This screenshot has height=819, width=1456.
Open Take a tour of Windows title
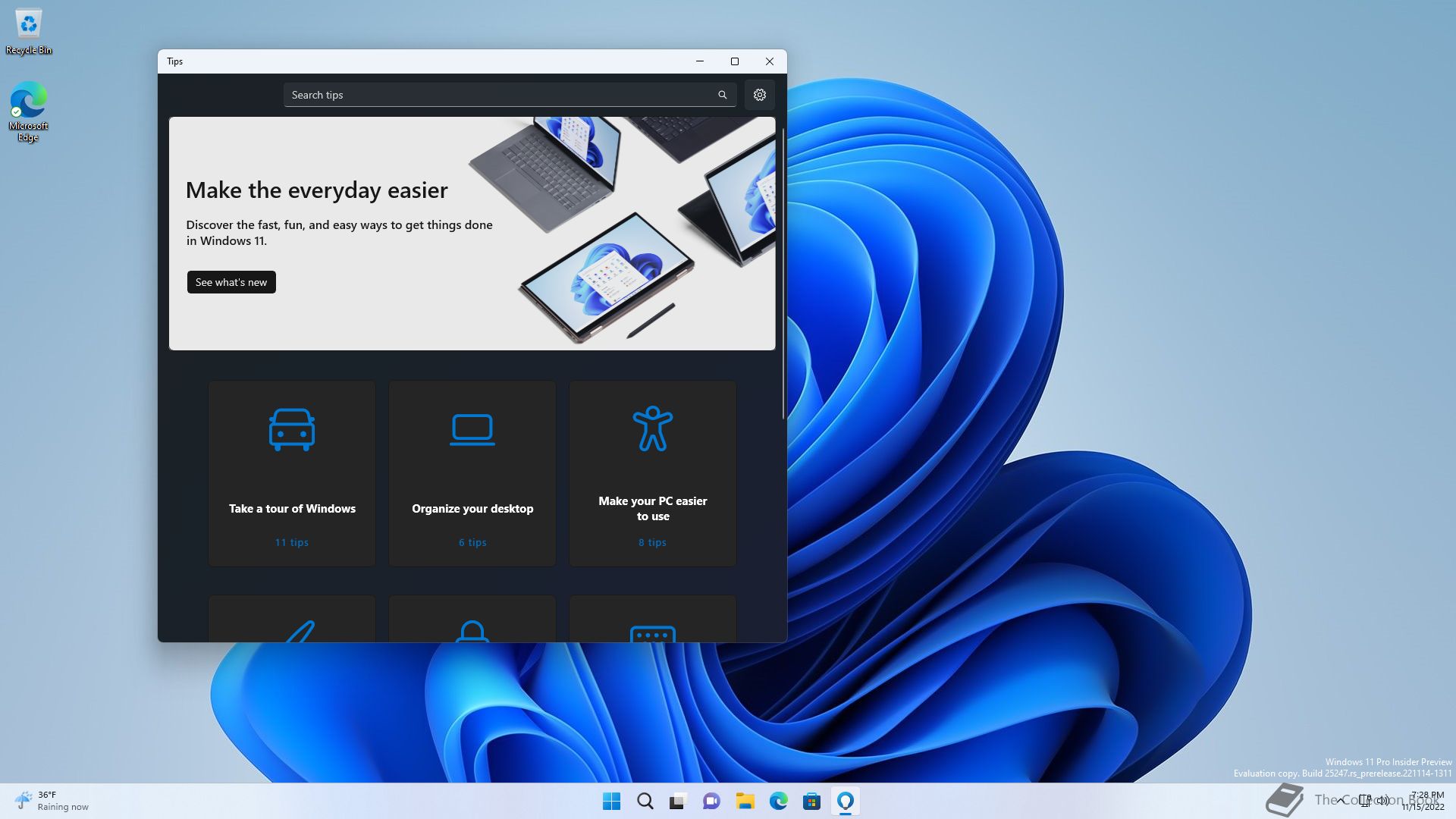[292, 509]
